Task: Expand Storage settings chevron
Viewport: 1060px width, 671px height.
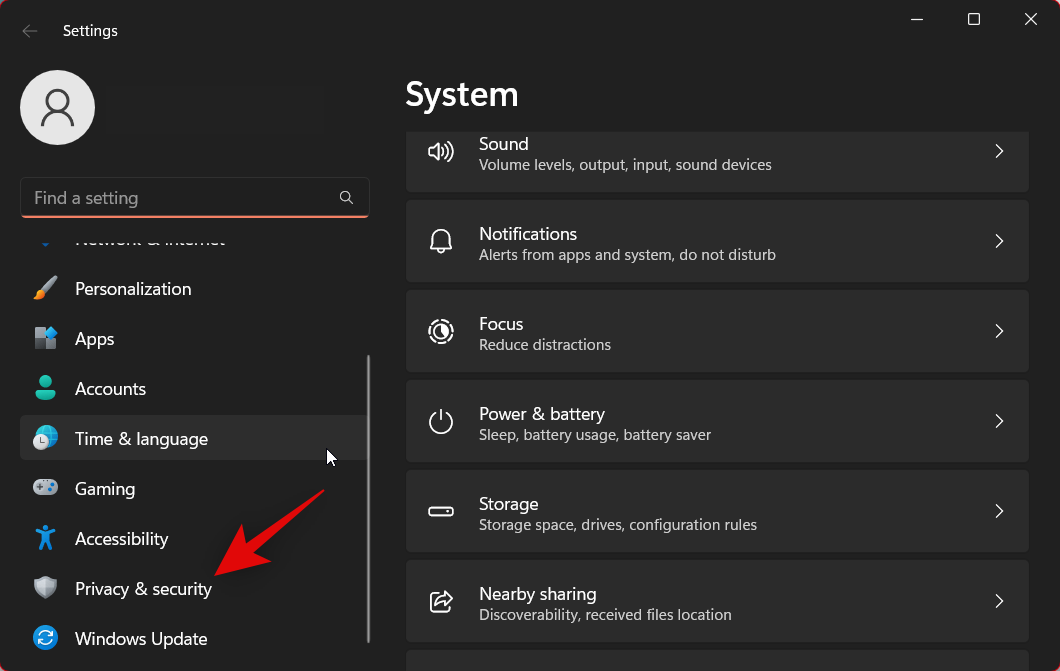Action: (x=998, y=511)
